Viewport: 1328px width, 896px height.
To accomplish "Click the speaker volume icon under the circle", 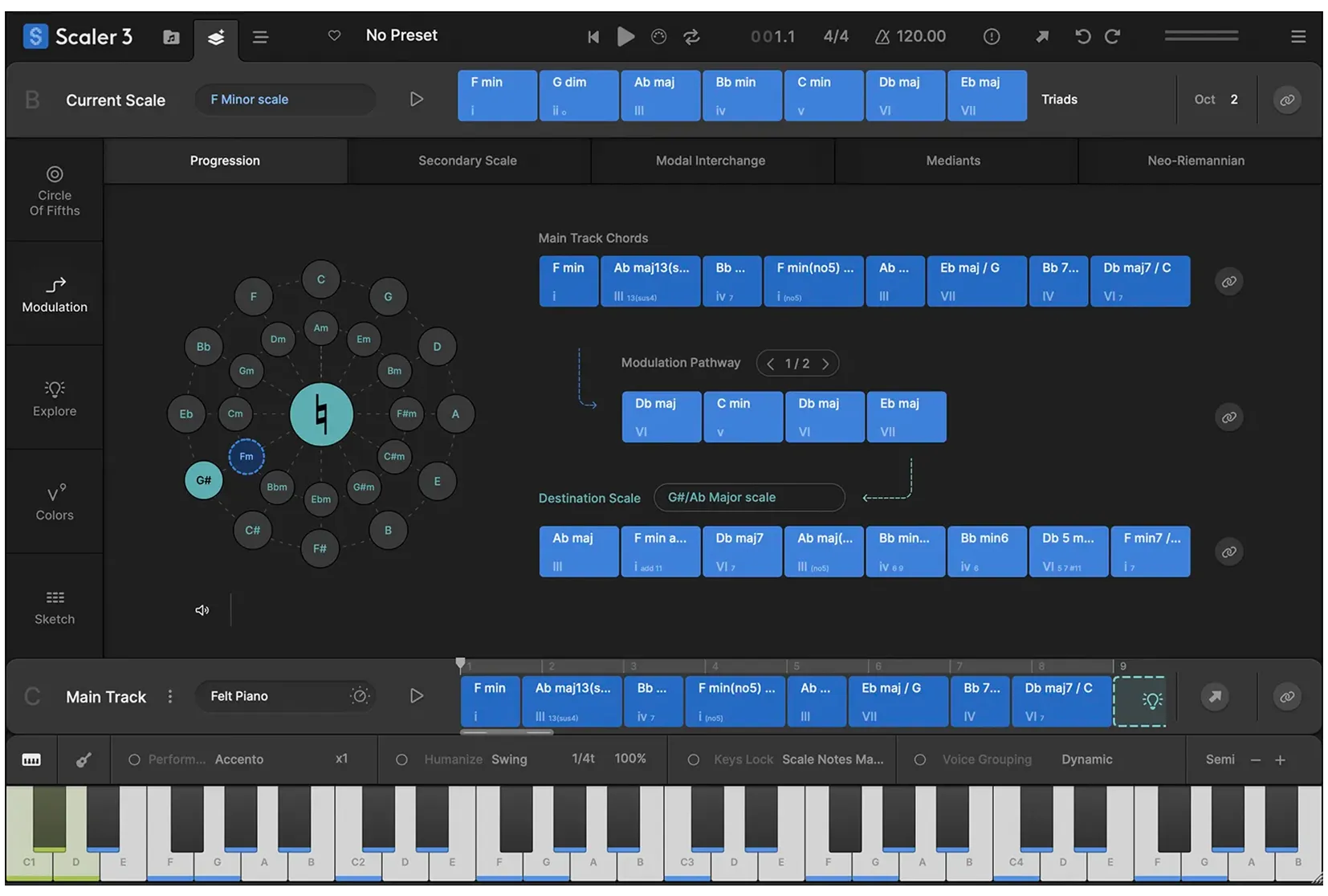I will coord(202,610).
